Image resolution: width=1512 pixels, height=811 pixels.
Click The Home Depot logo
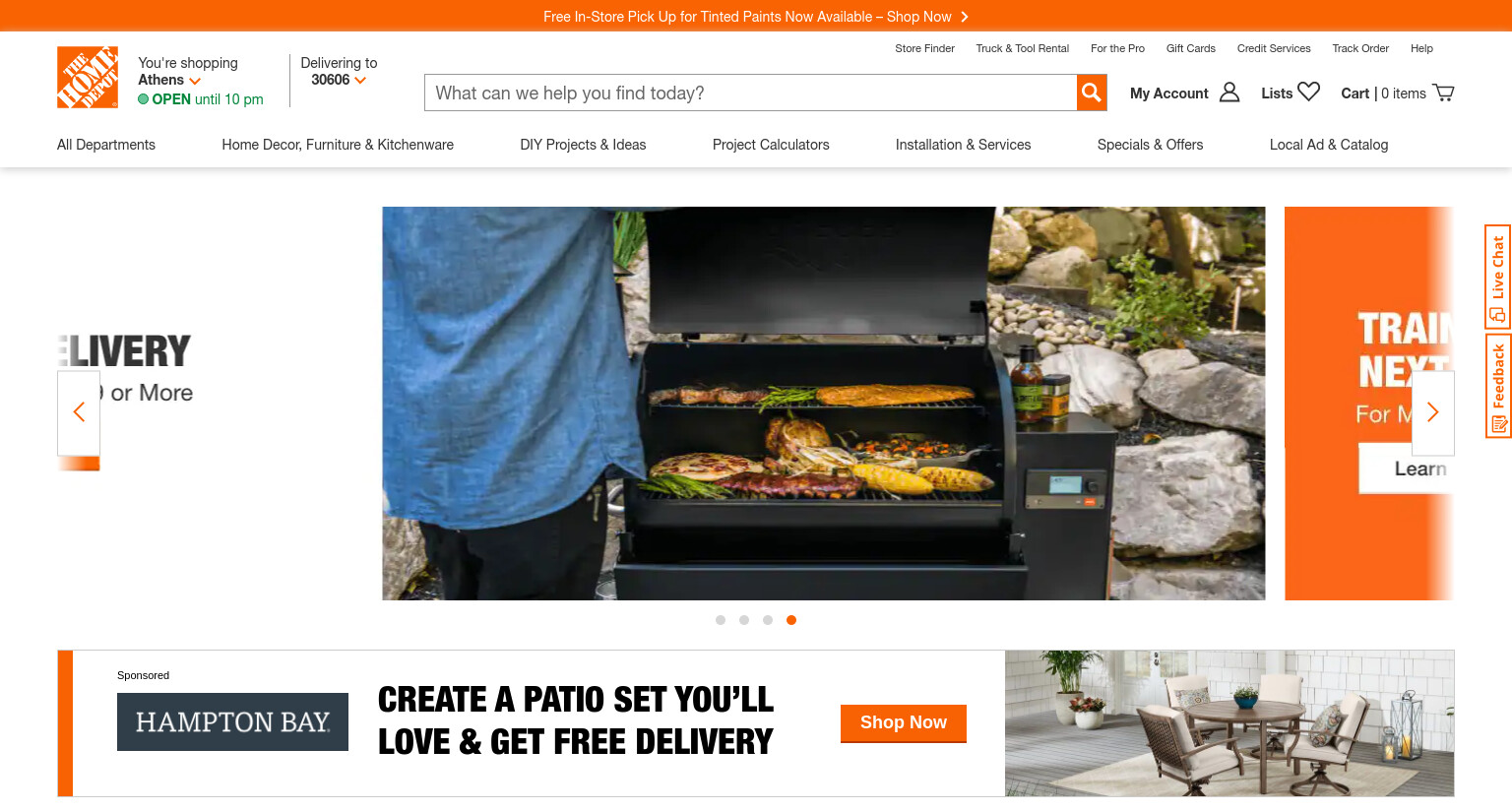point(88,77)
